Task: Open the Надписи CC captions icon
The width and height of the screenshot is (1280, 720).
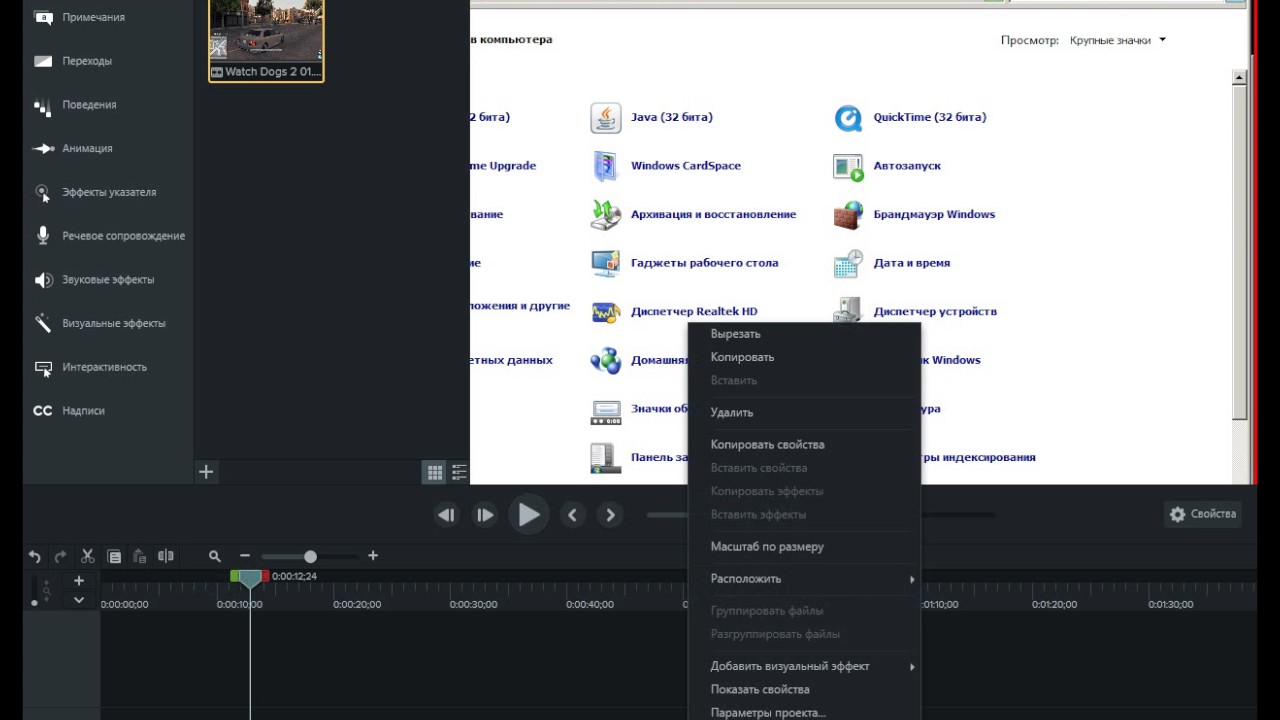Action: tap(43, 411)
